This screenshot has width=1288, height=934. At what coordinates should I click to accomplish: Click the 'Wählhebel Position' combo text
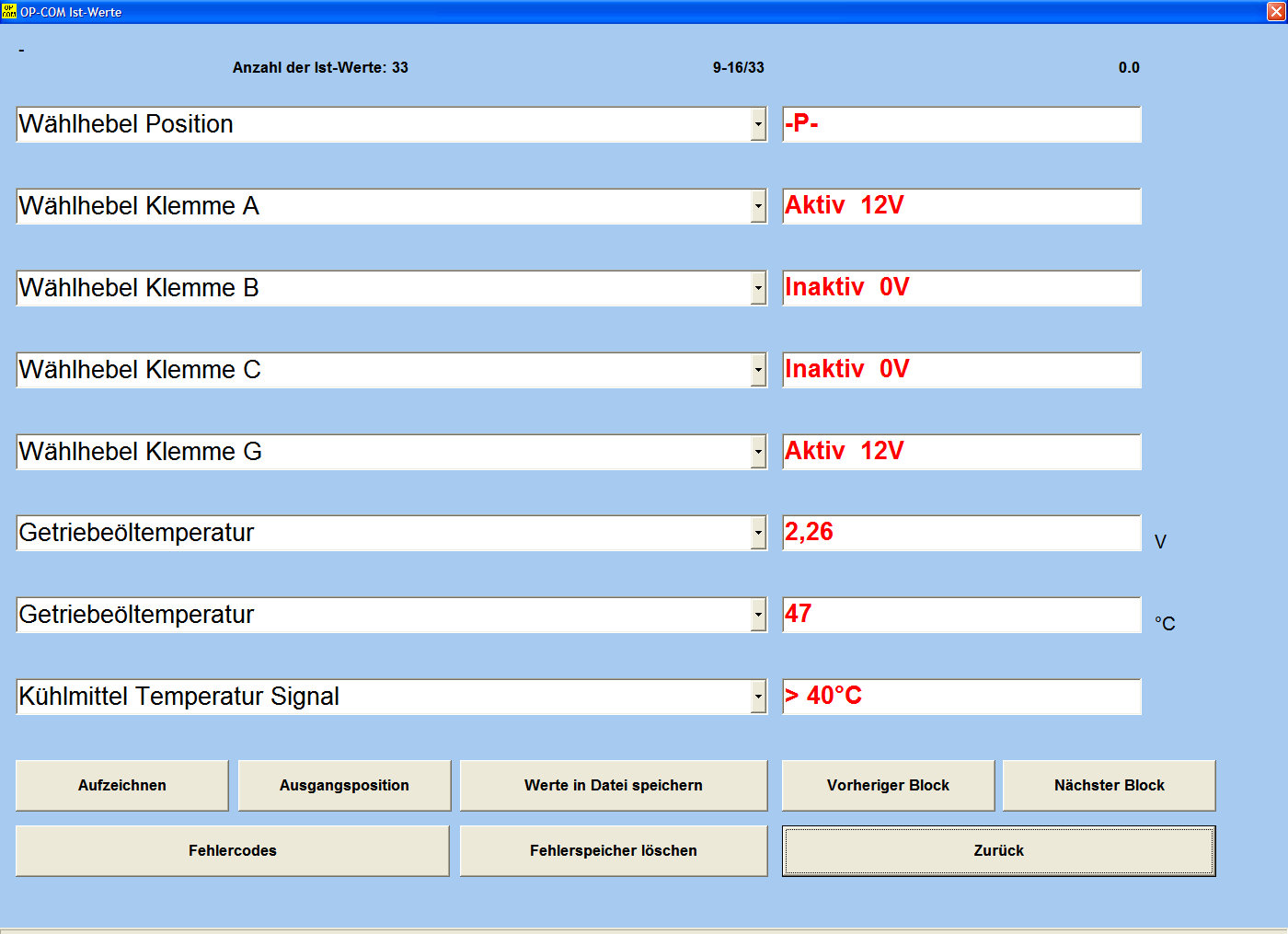coord(126,124)
